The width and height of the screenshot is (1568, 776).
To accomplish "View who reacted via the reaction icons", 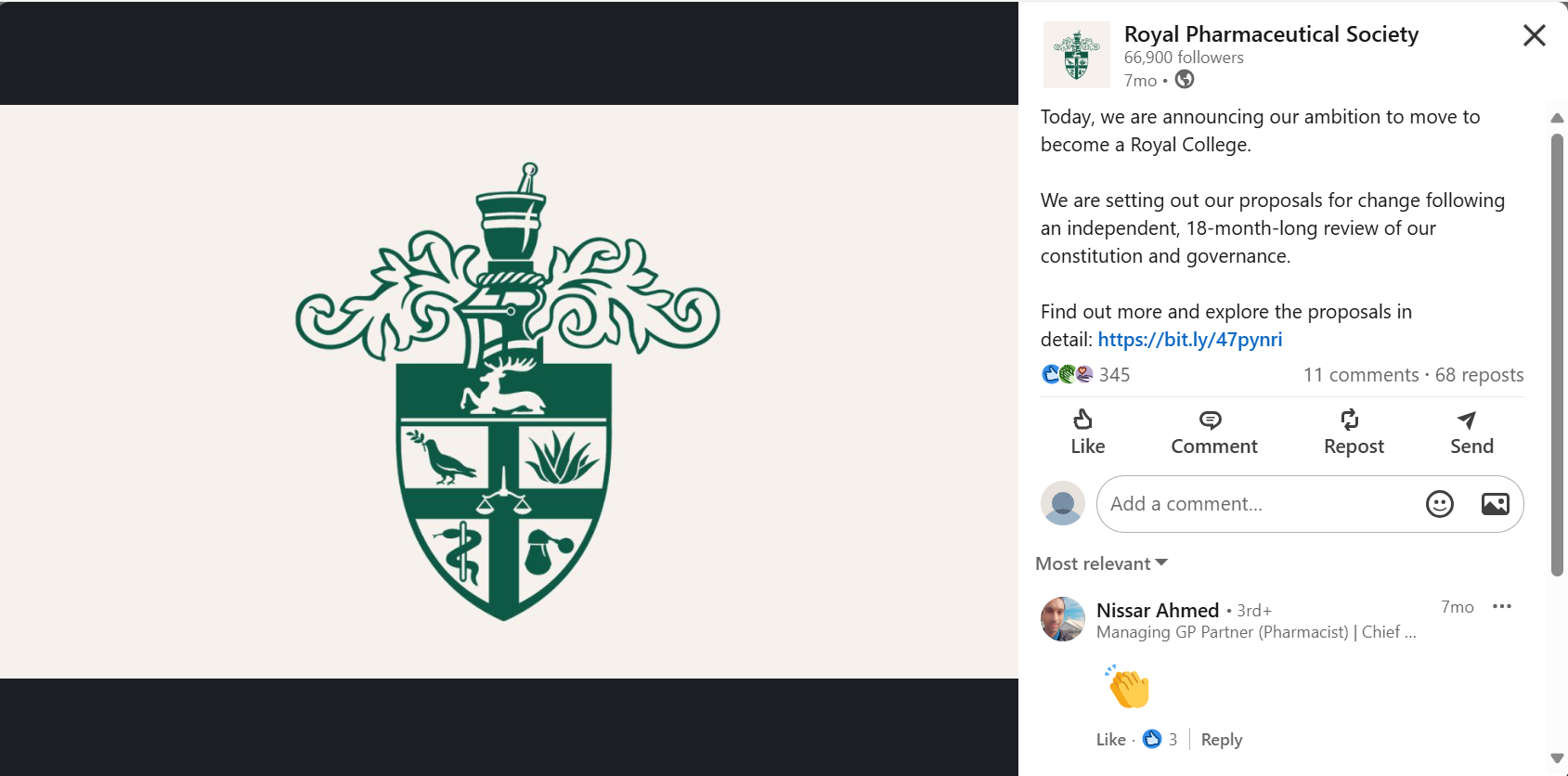I will click(x=1067, y=374).
